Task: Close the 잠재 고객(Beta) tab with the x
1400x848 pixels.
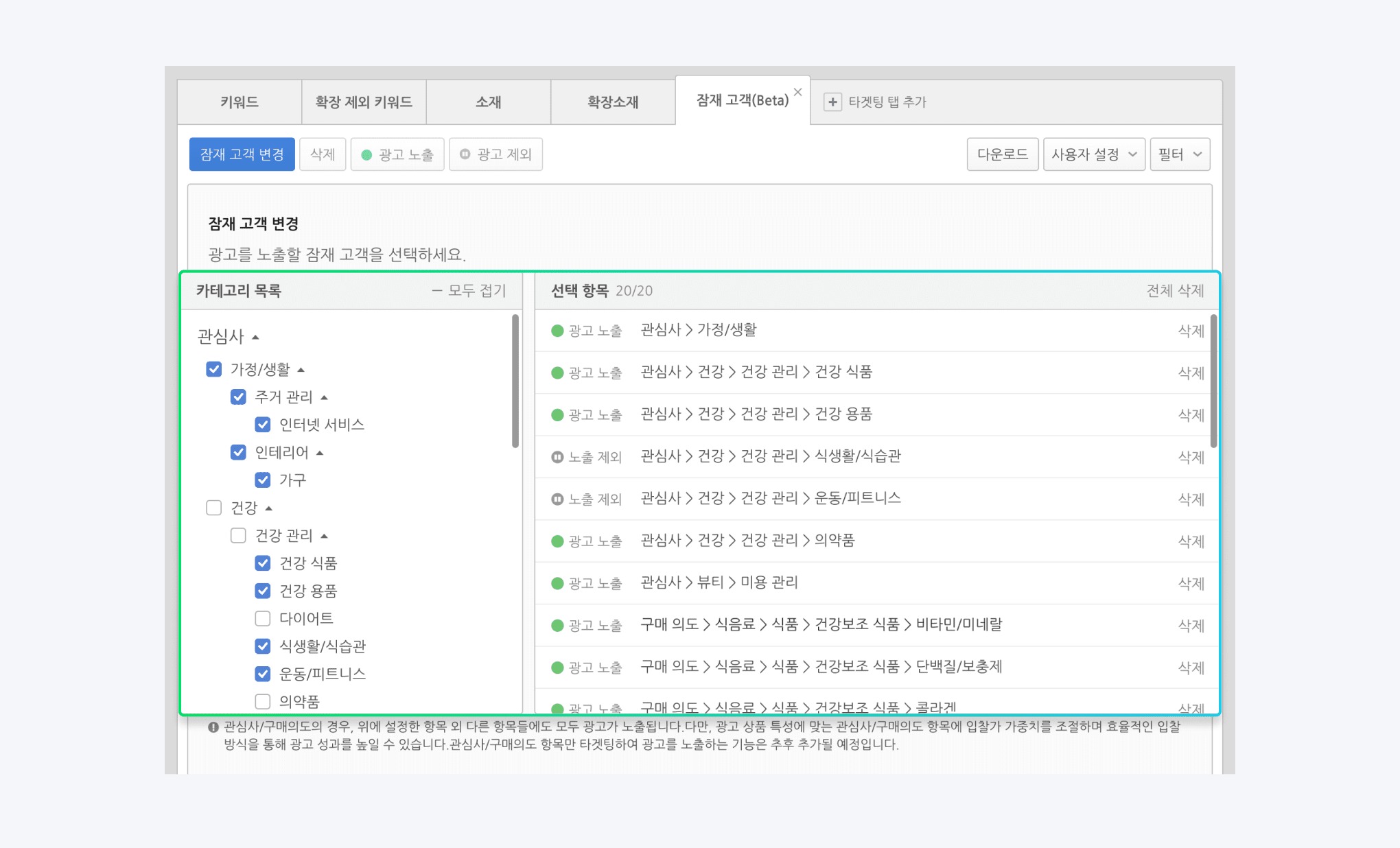Action: click(x=797, y=92)
